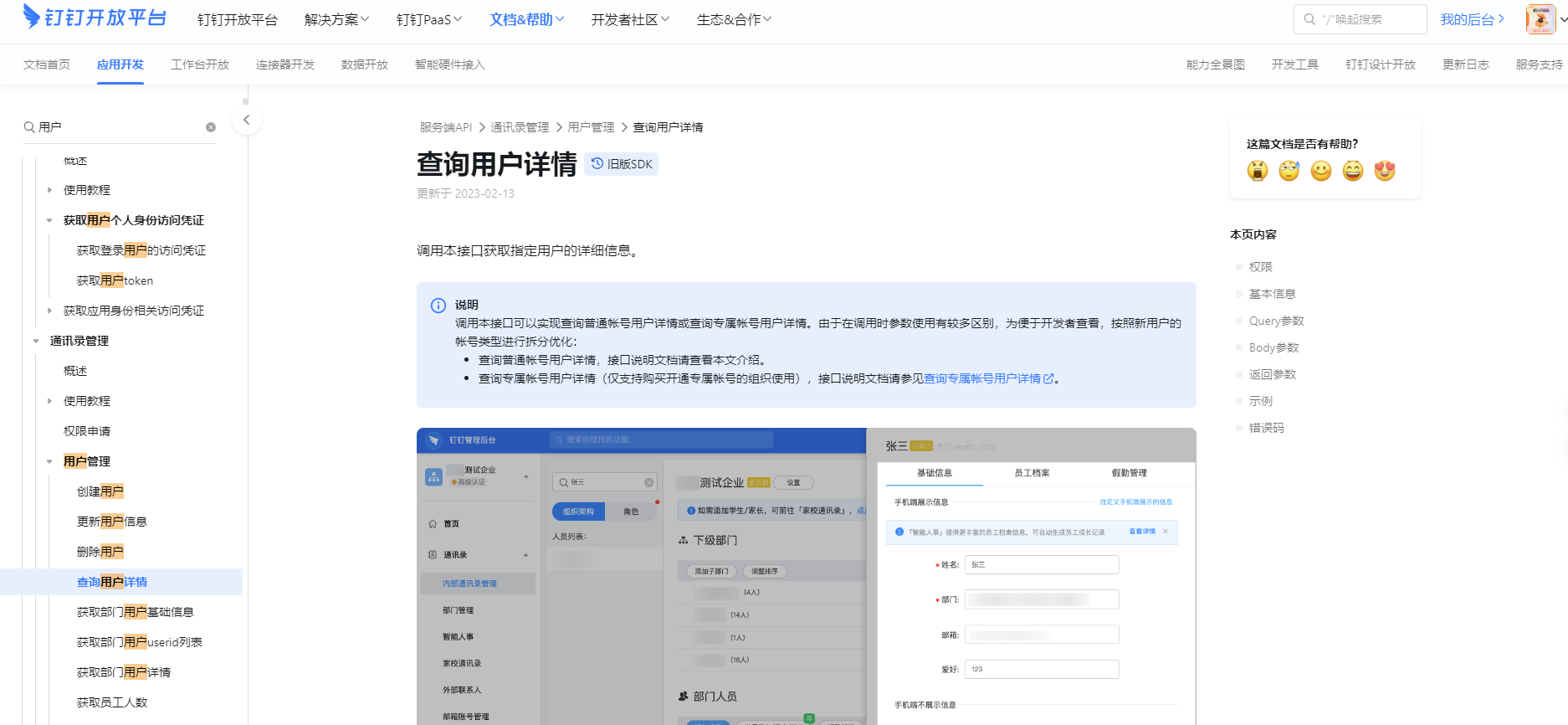This screenshot has width=1568, height=725.
Task: Jump to Query参数 section
Action: pos(1276,321)
